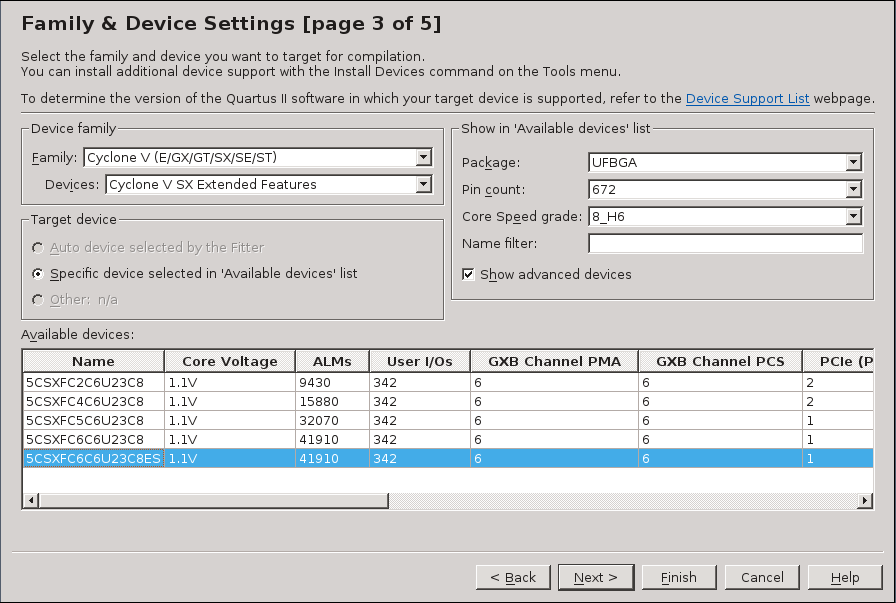Select the Auto device selected by Fitter radio button
Viewport: 896px width, 603px height.
tap(38, 247)
